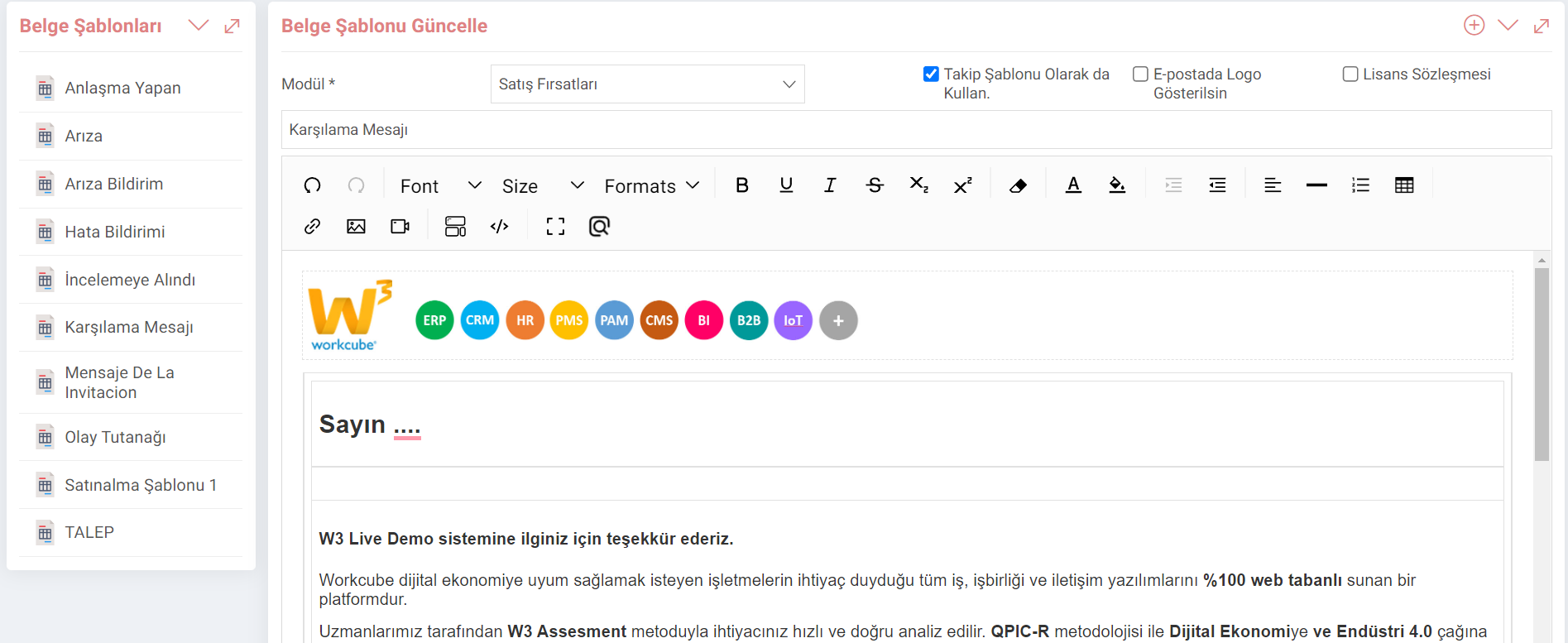Image resolution: width=1568 pixels, height=643 pixels.
Task: Open the background fill color tool
Action: point(1117,185)
